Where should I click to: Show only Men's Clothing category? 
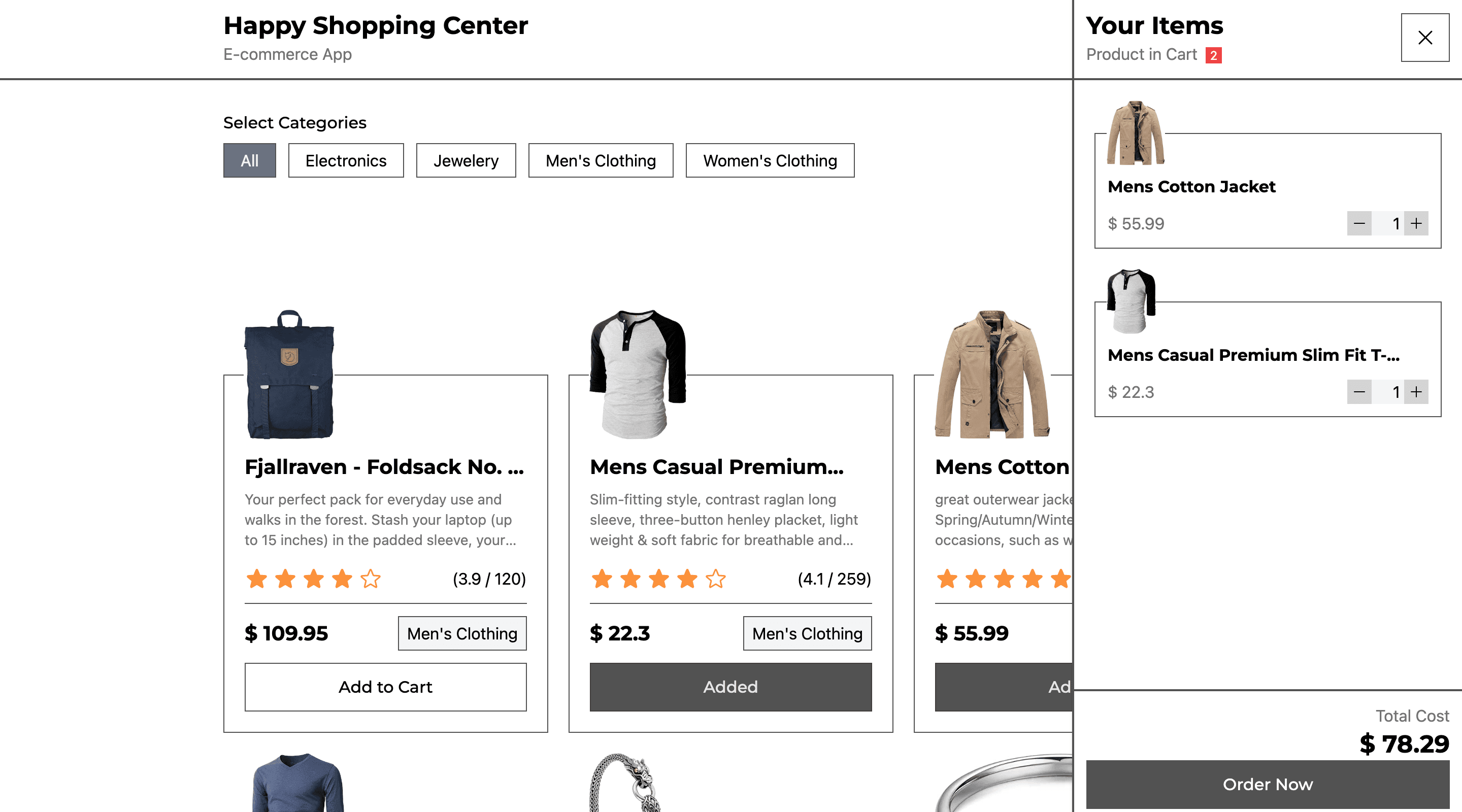click(x=601, y=160)
